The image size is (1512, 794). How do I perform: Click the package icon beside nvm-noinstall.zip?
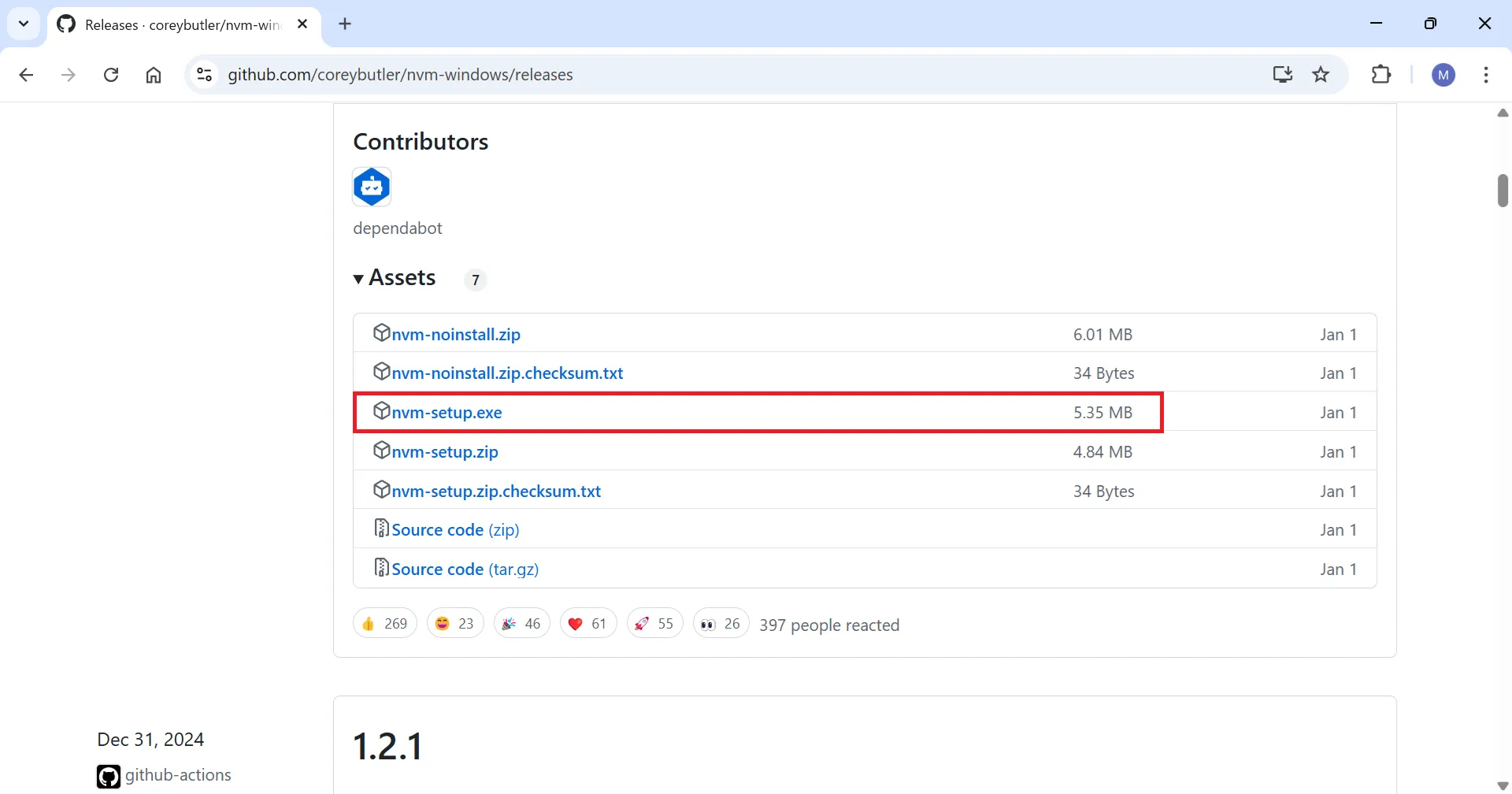pyautogui.click(x=382, y=332)
